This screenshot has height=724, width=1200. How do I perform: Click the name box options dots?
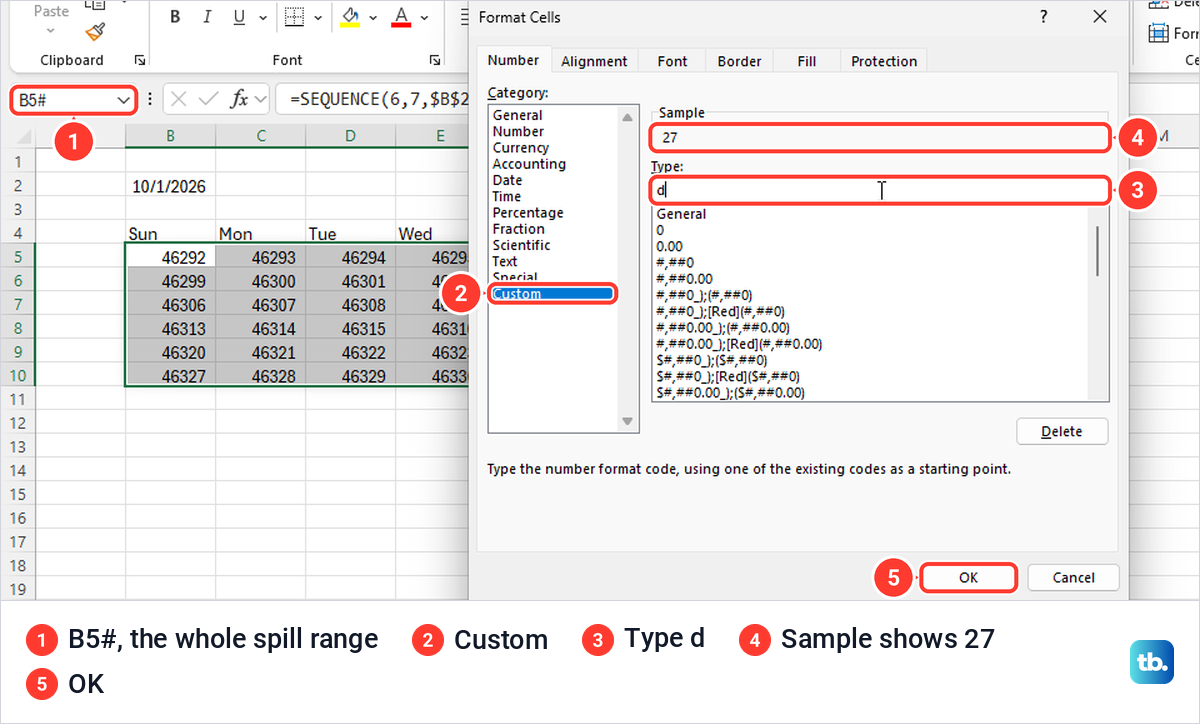(150, 99)
